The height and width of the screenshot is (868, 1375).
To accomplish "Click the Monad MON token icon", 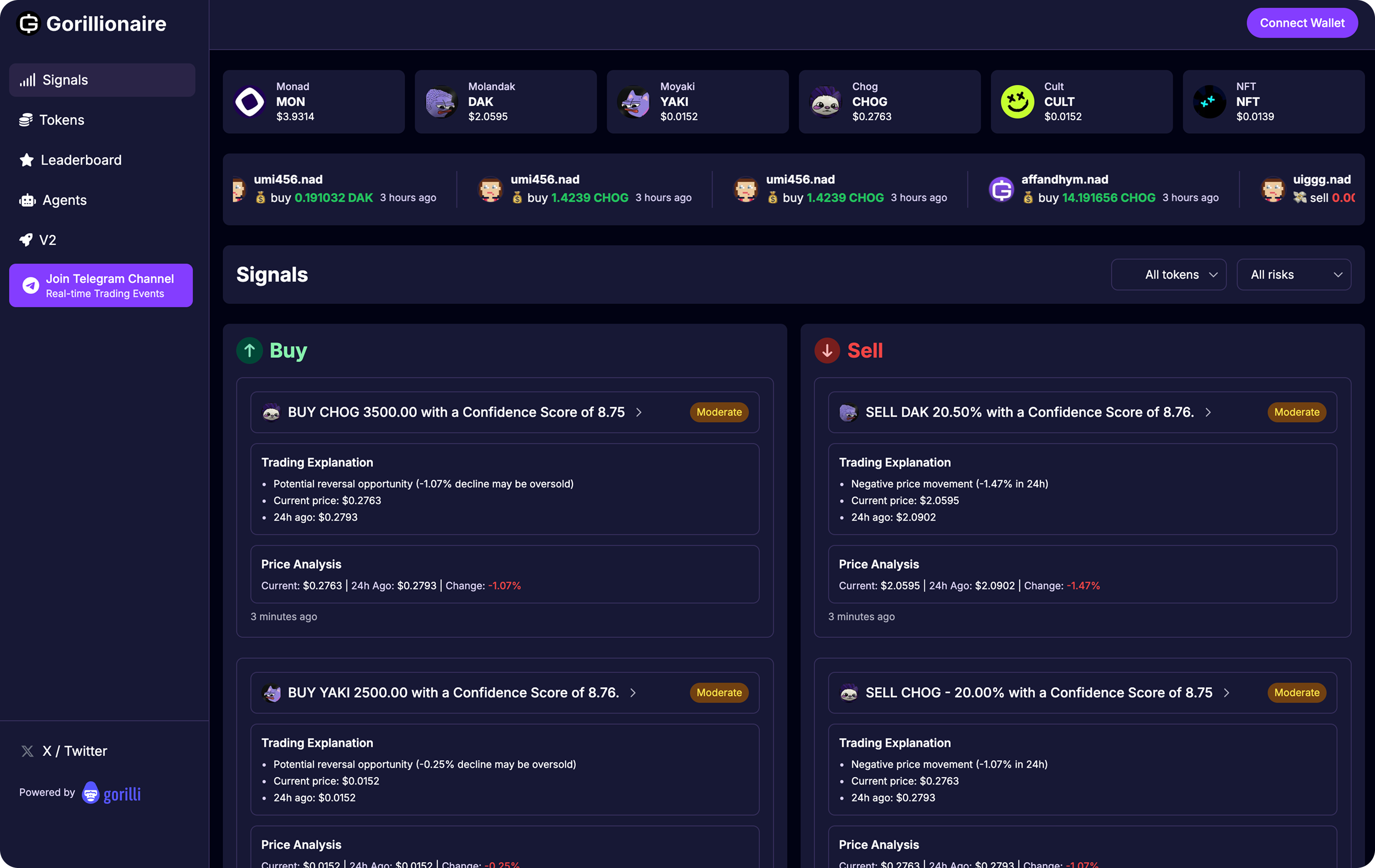I will 249,102.
